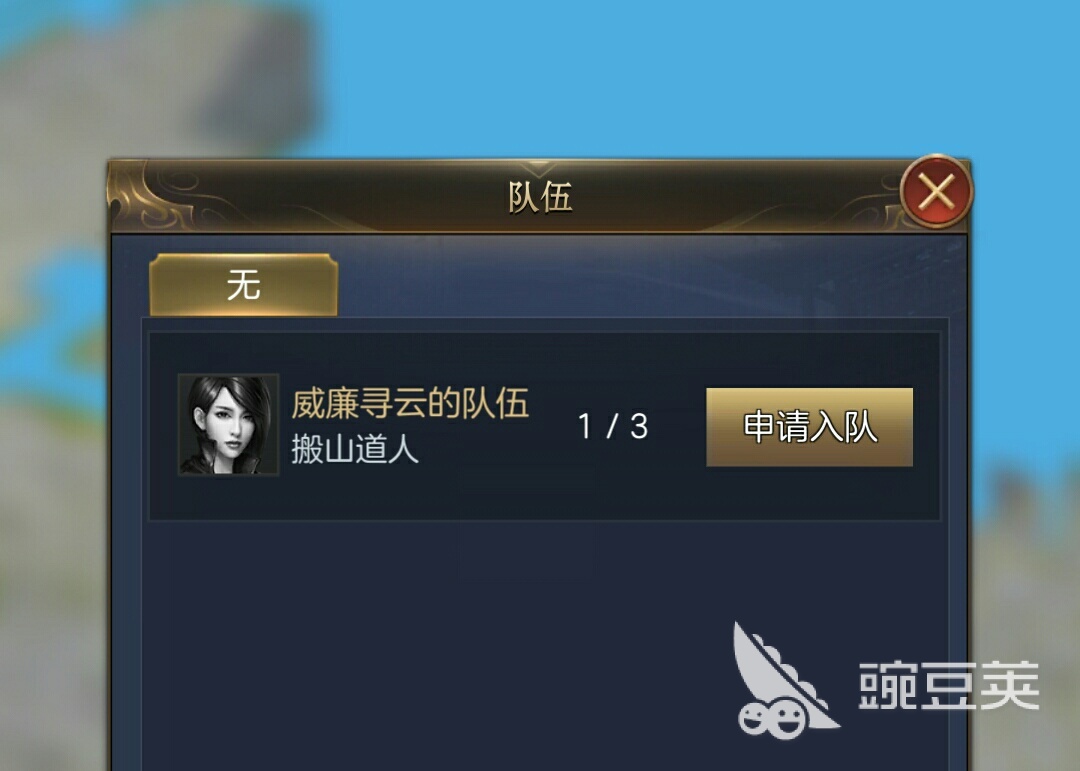Close the 队伍 dialog with red X
This screenshot has height=771, width=1080.
coord(936,192)
